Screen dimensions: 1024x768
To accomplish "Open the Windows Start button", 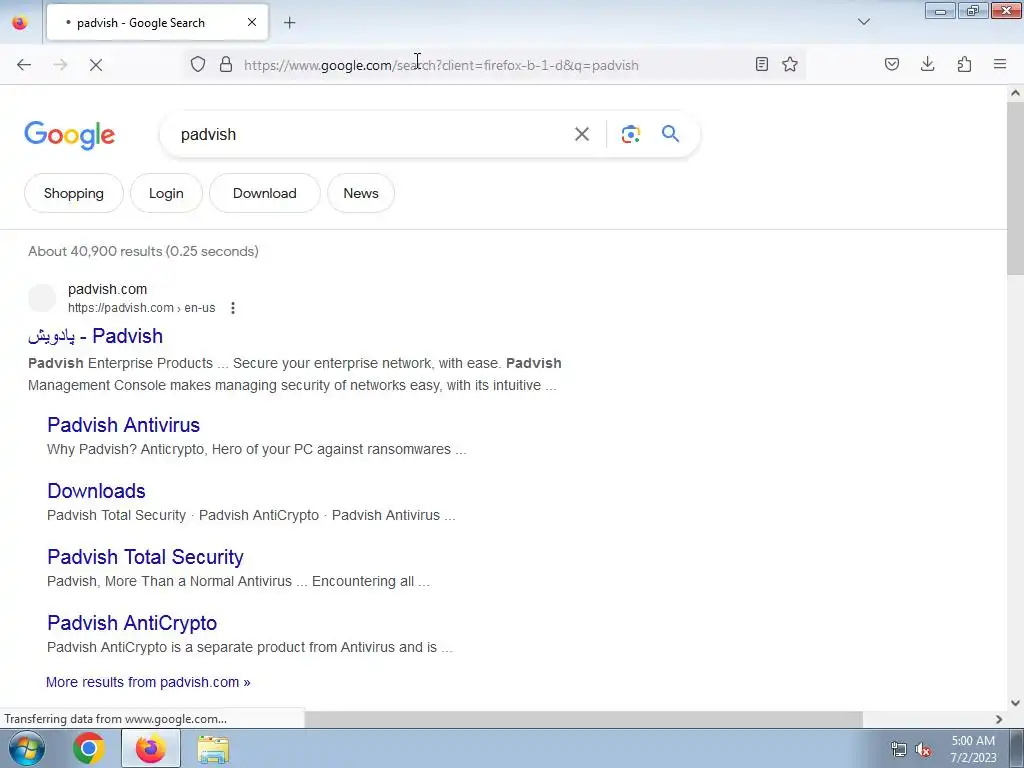I will pos(27,748).
